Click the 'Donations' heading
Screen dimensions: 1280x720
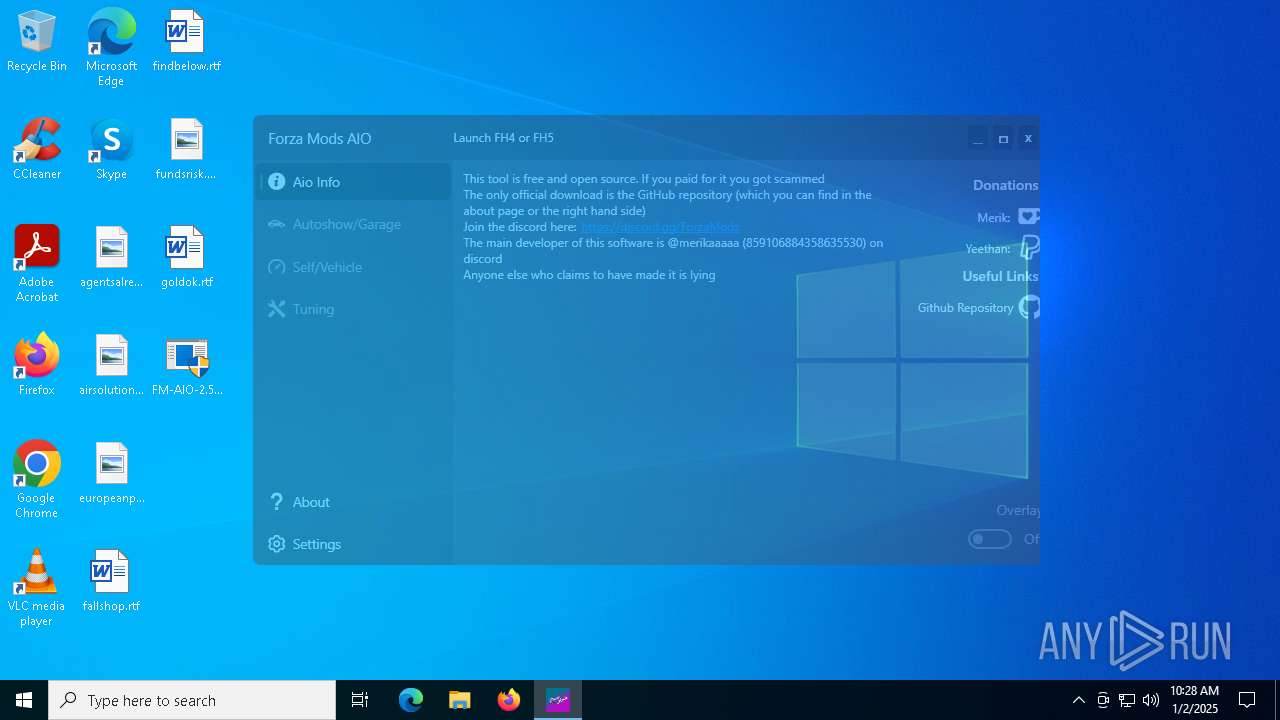(1005, 185)
